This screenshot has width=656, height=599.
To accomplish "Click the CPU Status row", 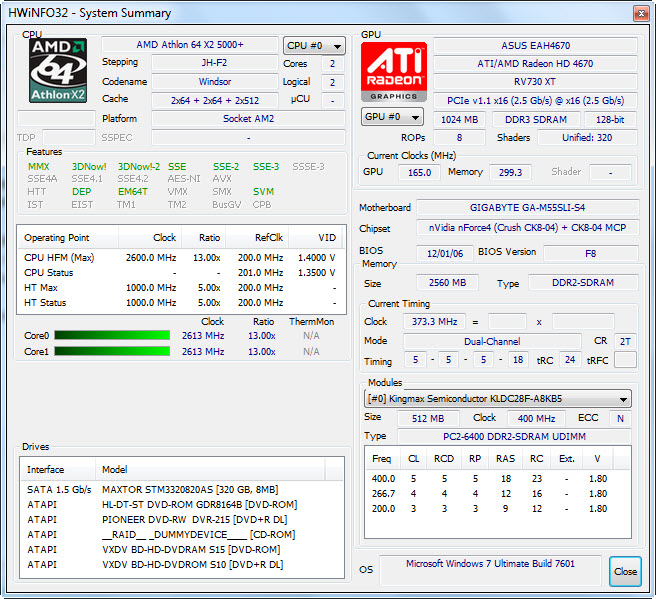I will [181, 273].
